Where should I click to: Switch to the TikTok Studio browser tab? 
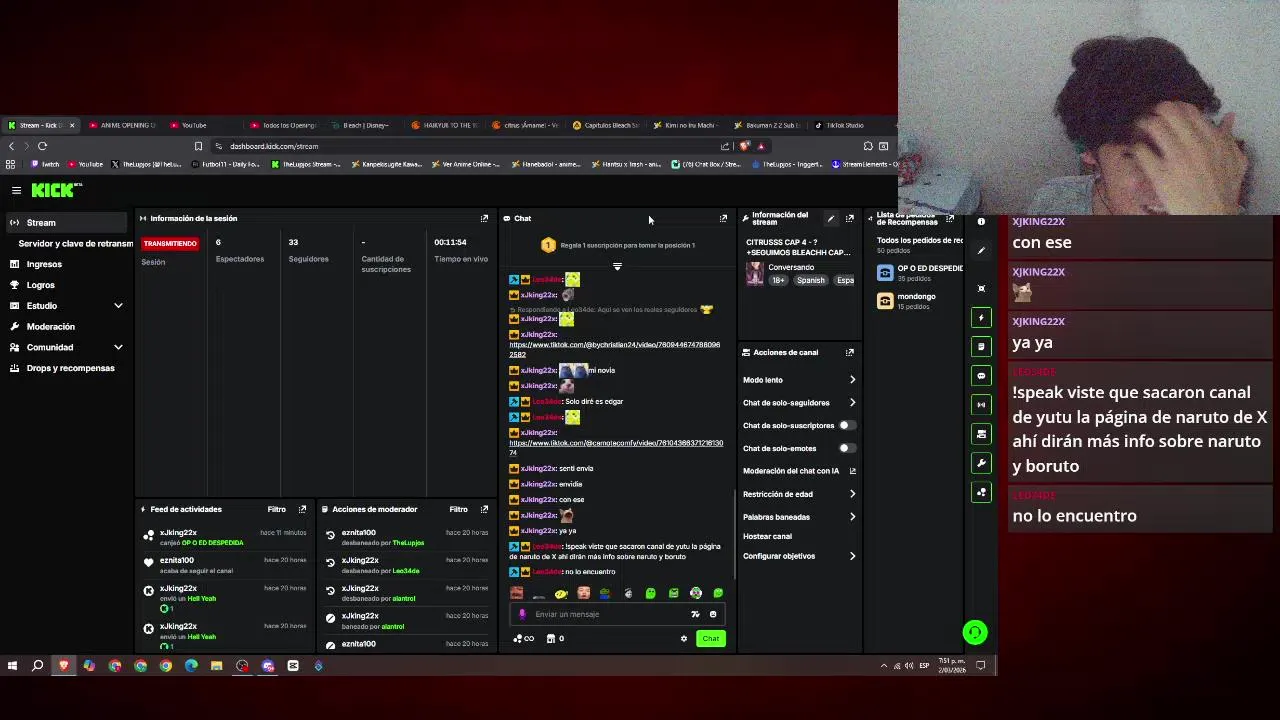click(845, 125)
